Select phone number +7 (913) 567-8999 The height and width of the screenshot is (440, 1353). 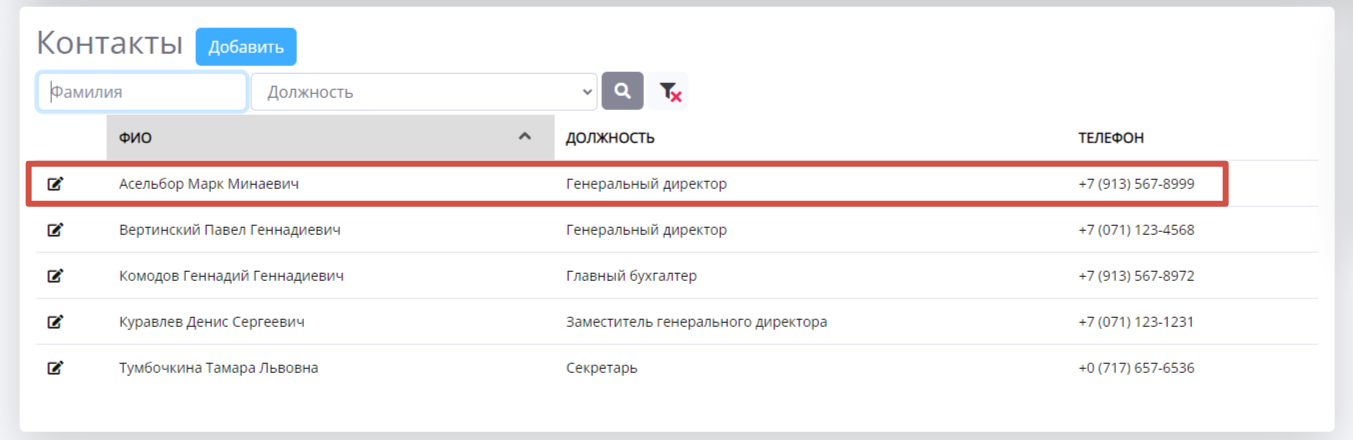[1136, 184]
